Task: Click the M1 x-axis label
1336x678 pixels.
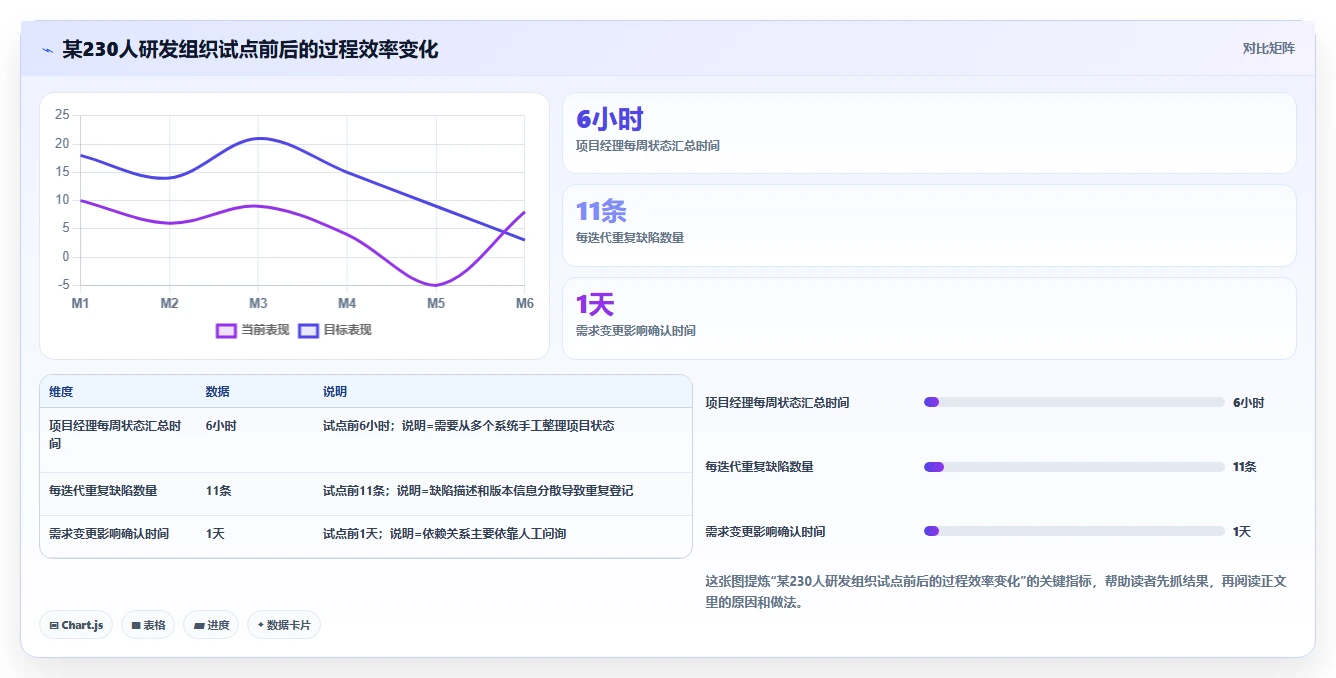Action: (81, 303)
